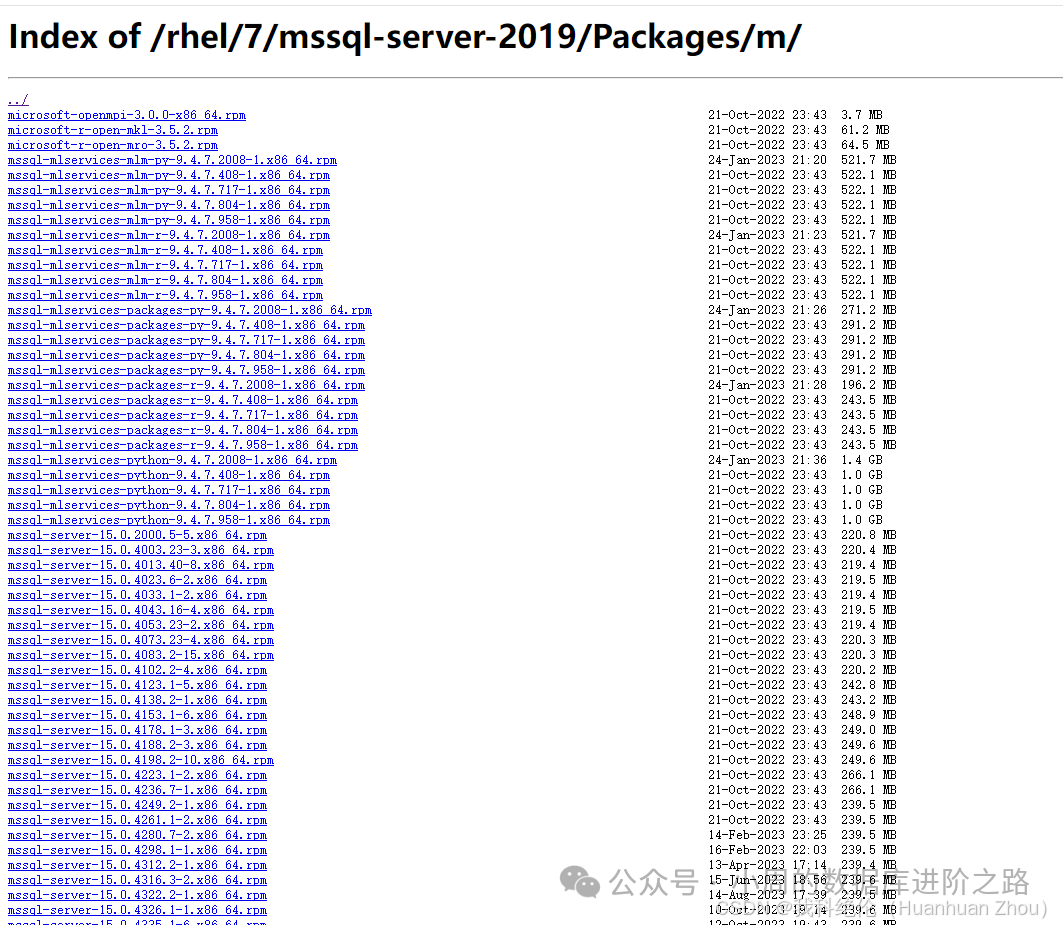The image size is (1063, 925).
Task: Open the parent directory ../ link
Action: tap(18, 100)
